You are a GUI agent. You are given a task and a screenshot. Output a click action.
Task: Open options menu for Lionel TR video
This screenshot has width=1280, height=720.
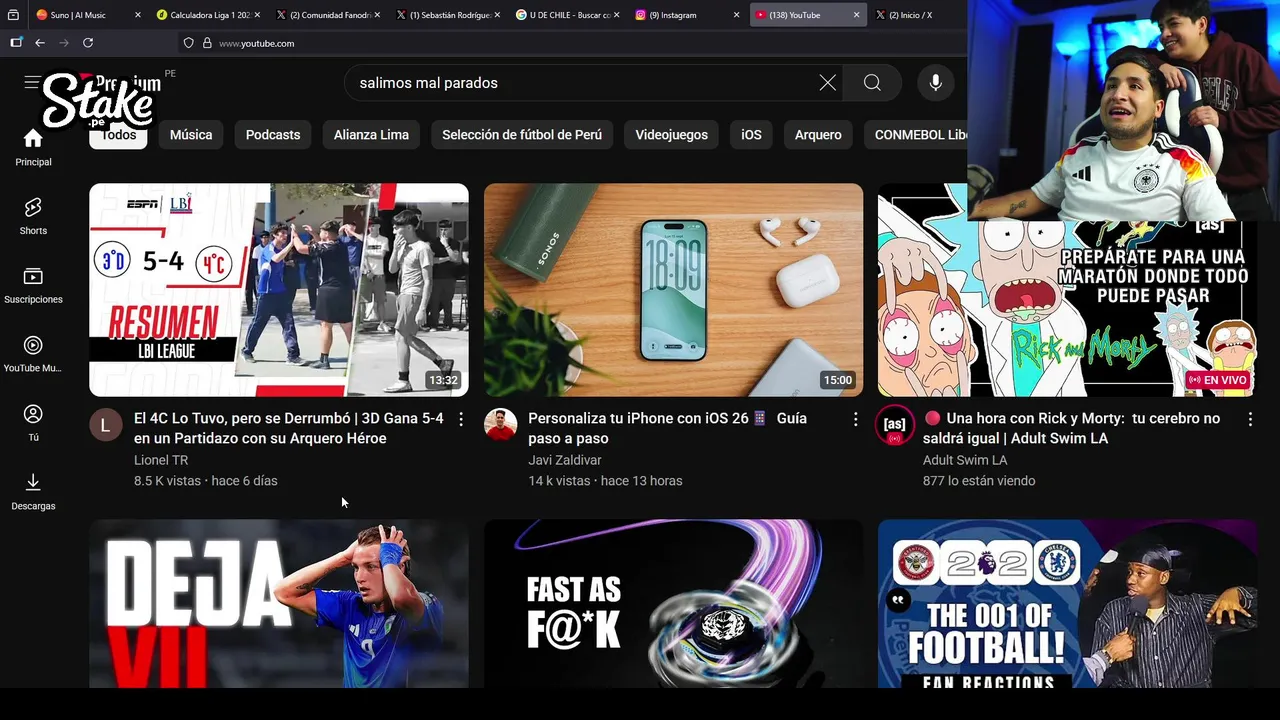click(460, 420)
